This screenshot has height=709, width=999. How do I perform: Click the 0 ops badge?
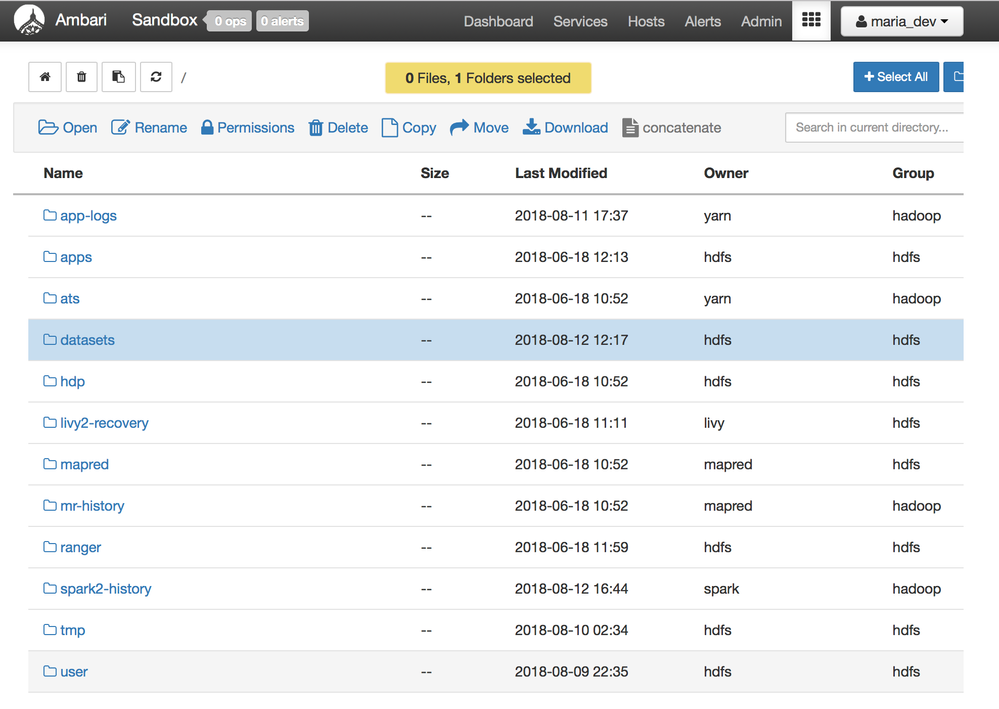tap(229, 21)
